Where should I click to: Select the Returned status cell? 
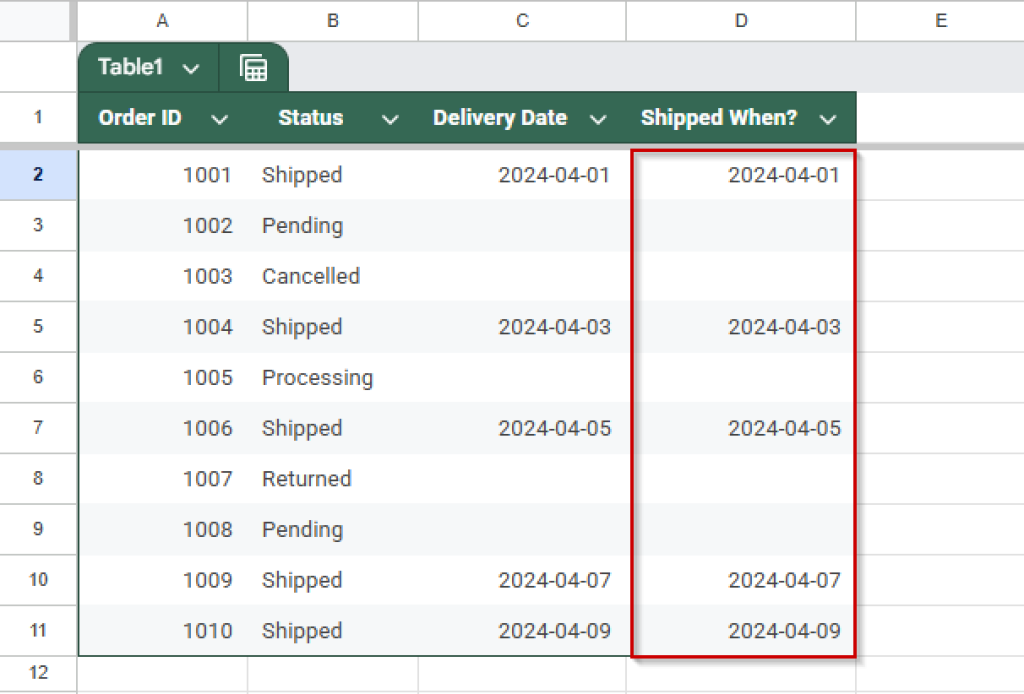click(x=306, y=479)
